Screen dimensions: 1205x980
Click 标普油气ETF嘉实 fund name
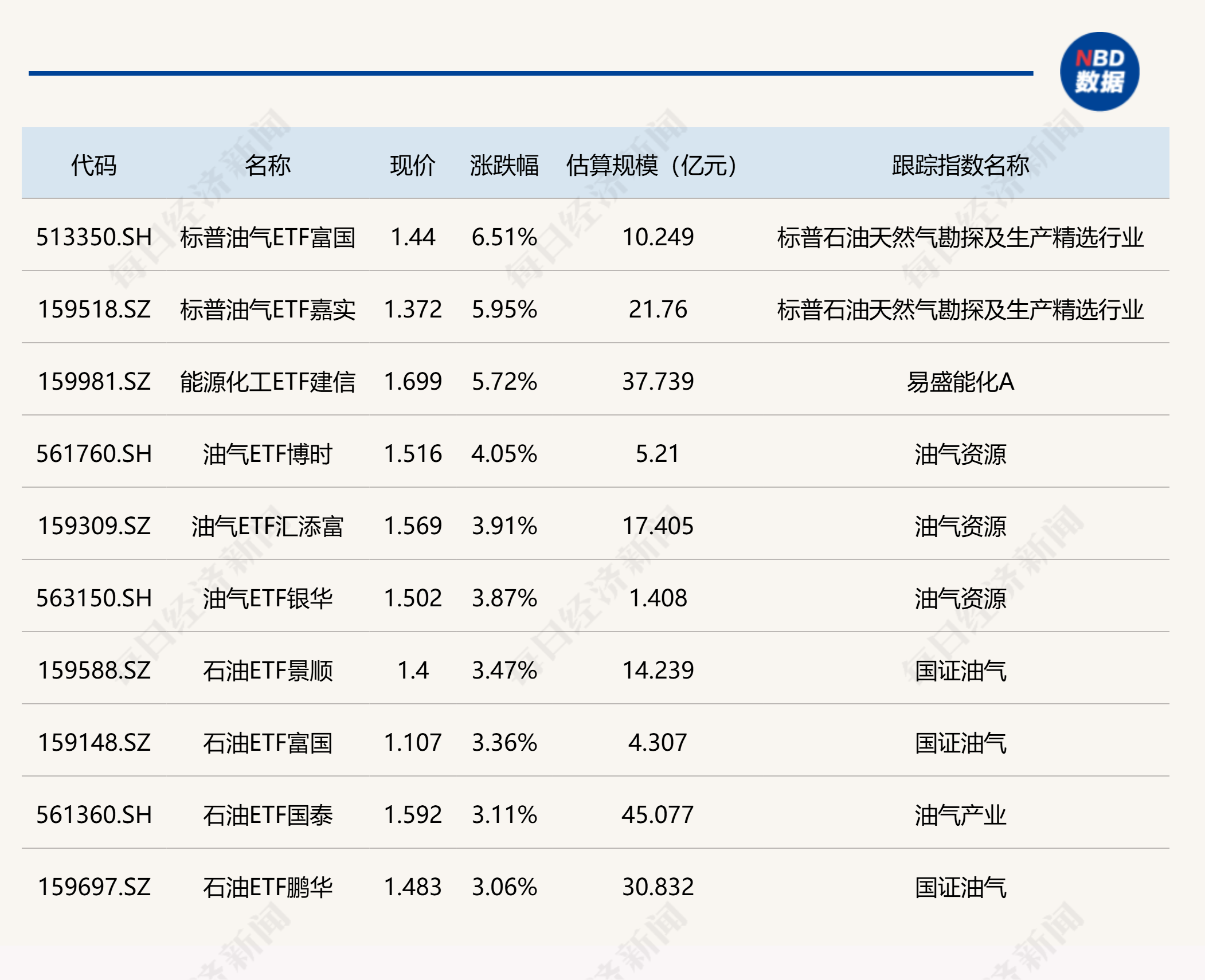coord(268,309)
